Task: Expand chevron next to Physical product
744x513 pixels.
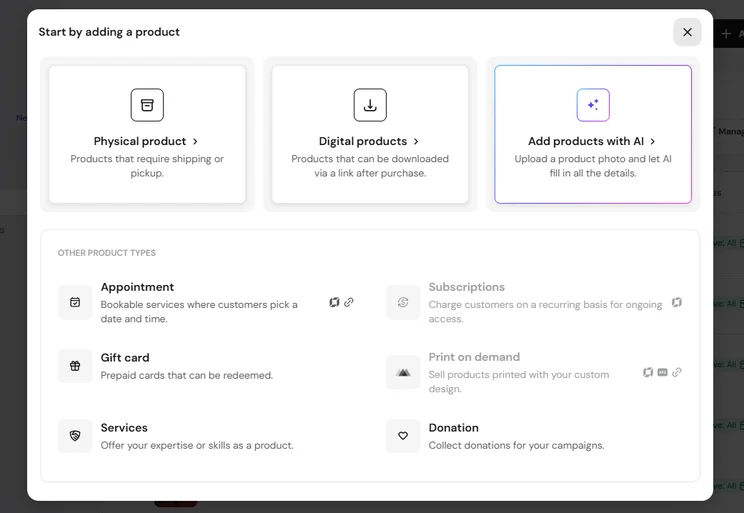Action: [195, 141]
